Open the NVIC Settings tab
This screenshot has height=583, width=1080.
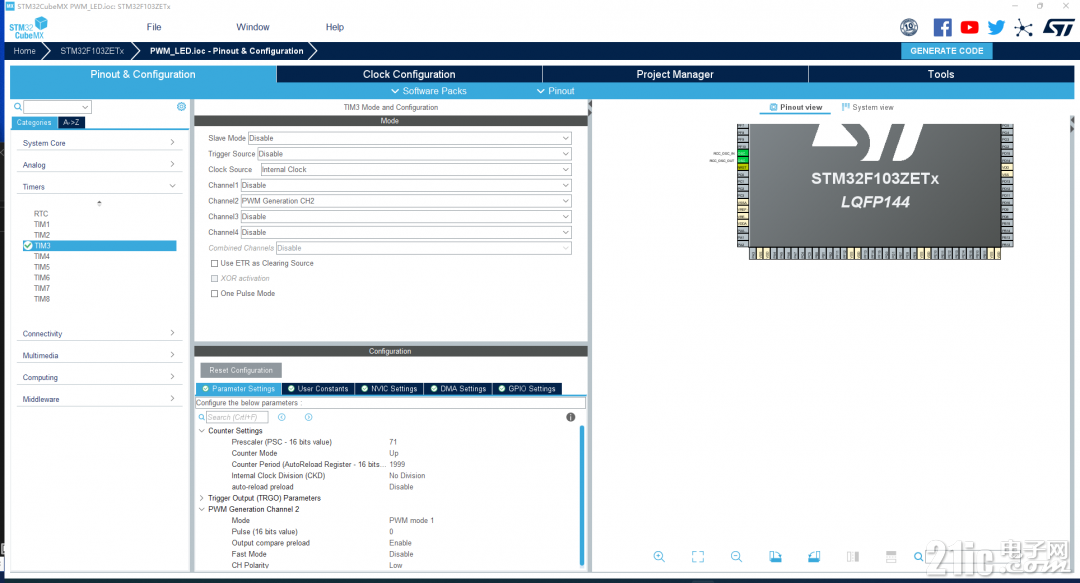[x=389, y=389]
